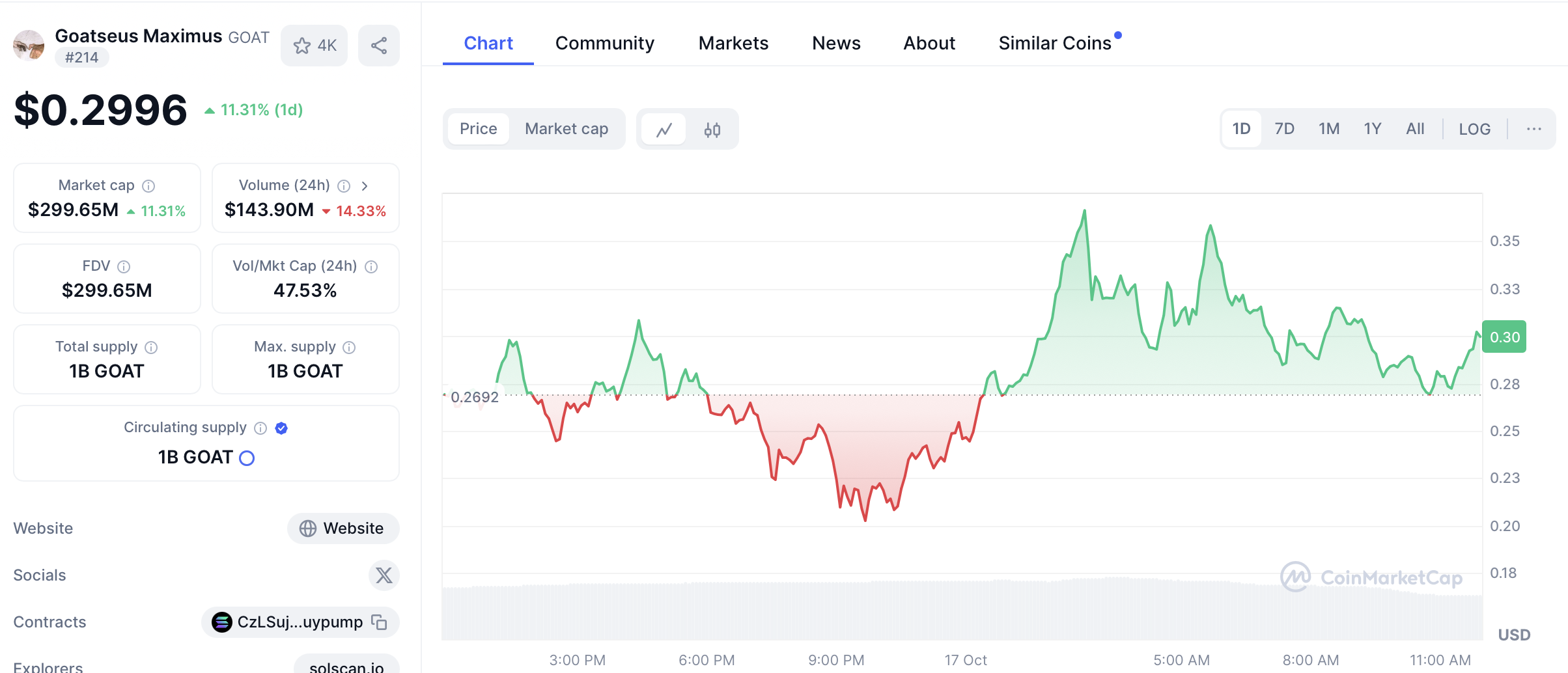Click the share icon button
This screenshot has height=673, width=1568.
[x=379, y=46]
